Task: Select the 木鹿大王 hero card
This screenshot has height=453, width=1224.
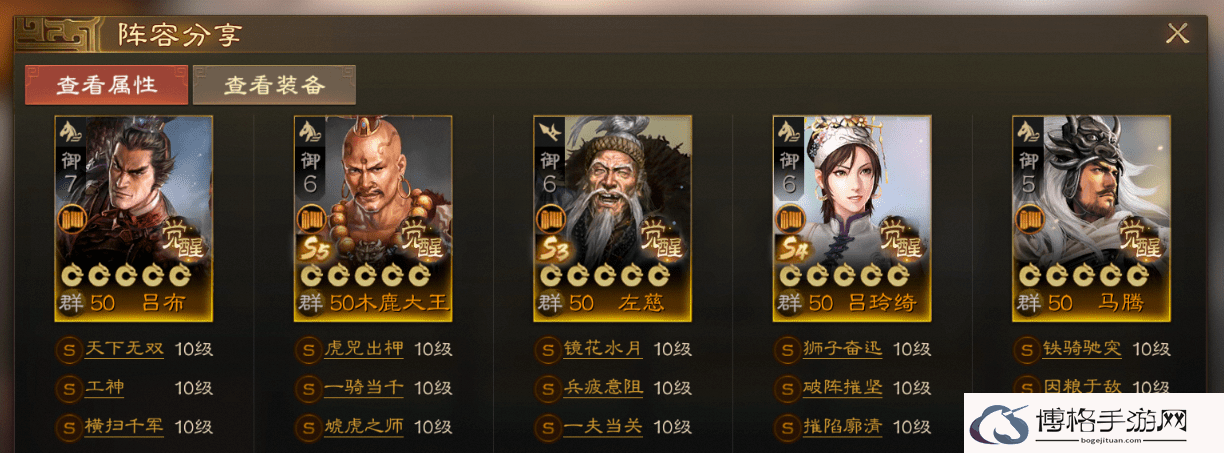Action: (373, 218)
